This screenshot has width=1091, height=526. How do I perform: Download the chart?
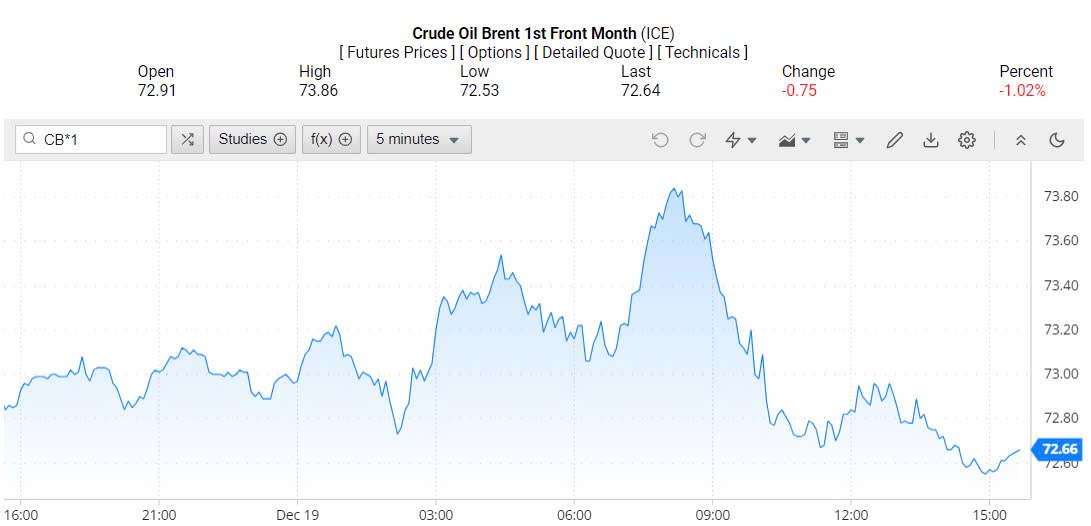click(x=931, y=140)
